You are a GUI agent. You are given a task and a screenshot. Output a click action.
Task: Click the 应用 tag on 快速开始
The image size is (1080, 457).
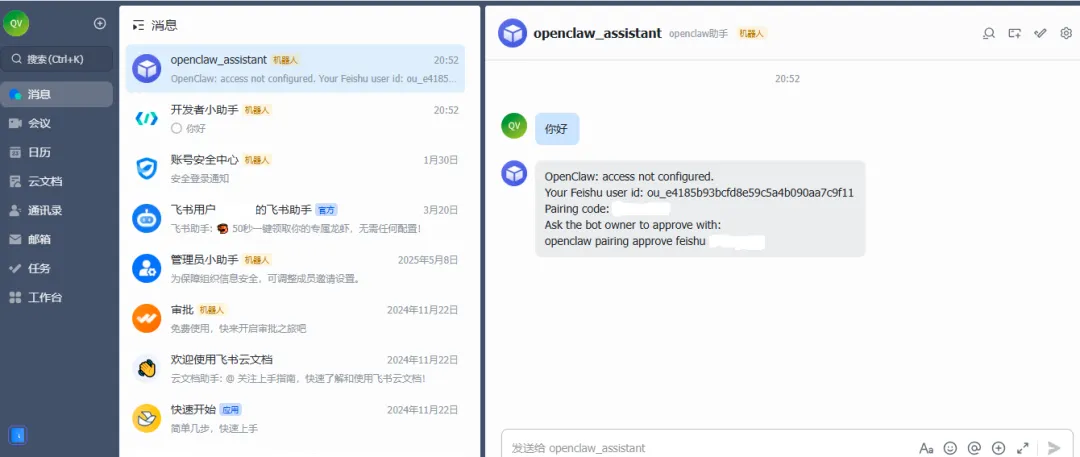[x=231, y=409]
